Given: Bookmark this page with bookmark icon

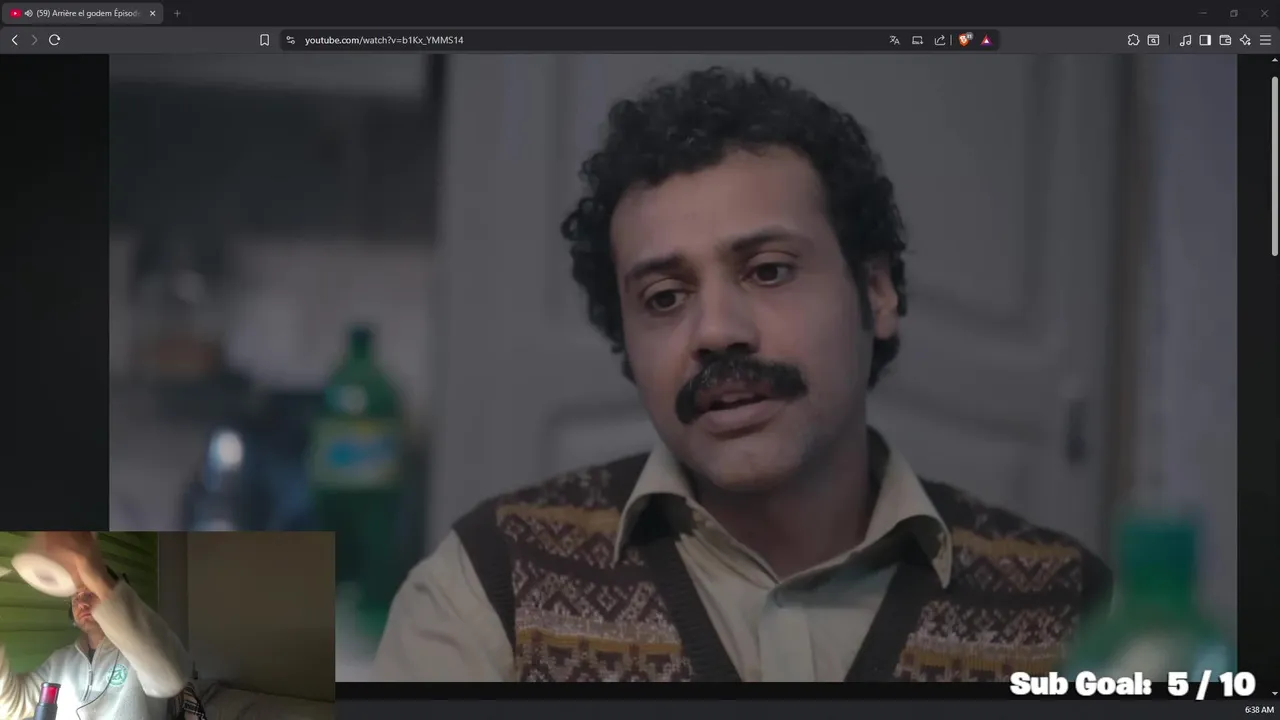Looking at the screenshot, I should pos(264,40).
